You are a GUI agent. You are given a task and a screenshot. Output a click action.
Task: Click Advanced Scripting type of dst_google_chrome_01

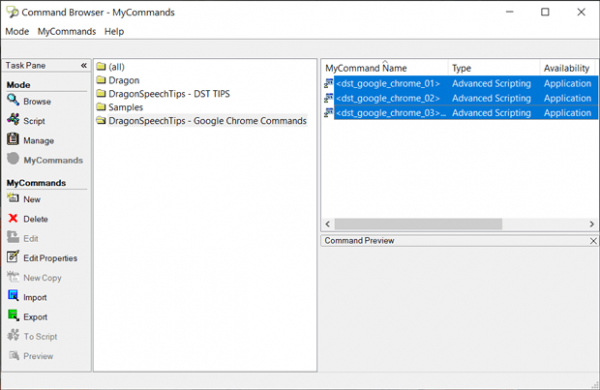point(491,83)
